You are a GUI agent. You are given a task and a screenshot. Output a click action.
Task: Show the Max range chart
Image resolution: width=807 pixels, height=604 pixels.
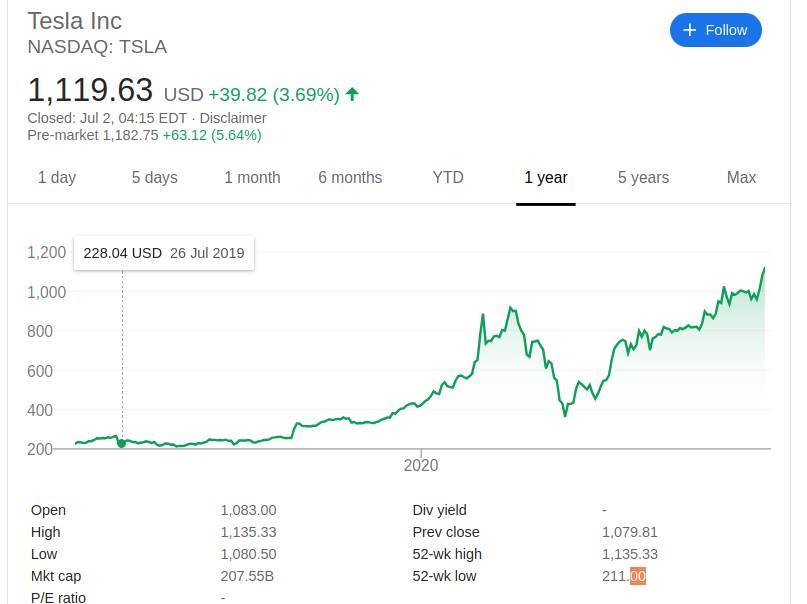tap(741, 177)
